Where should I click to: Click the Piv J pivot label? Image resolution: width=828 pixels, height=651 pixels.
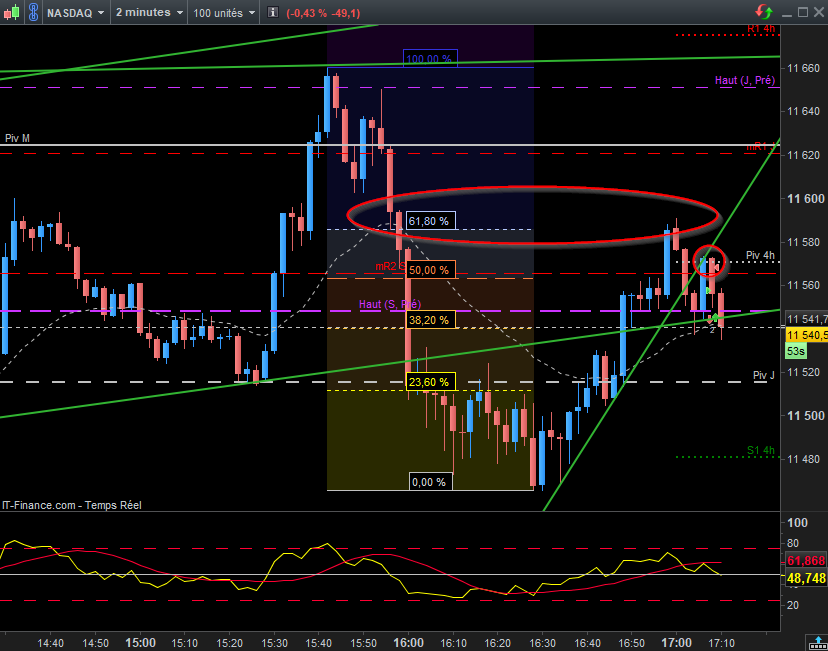click(x=764, y=375)
